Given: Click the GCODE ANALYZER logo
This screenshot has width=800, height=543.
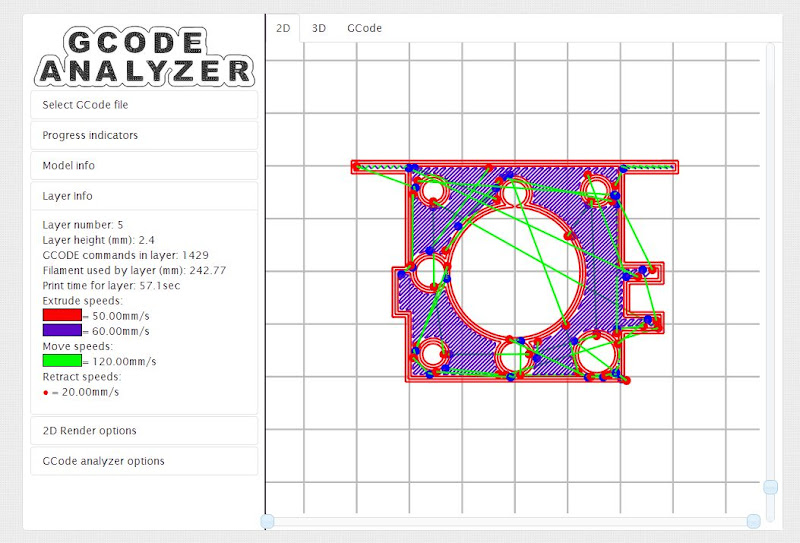Looking at the screenshot, I should 144,56.
